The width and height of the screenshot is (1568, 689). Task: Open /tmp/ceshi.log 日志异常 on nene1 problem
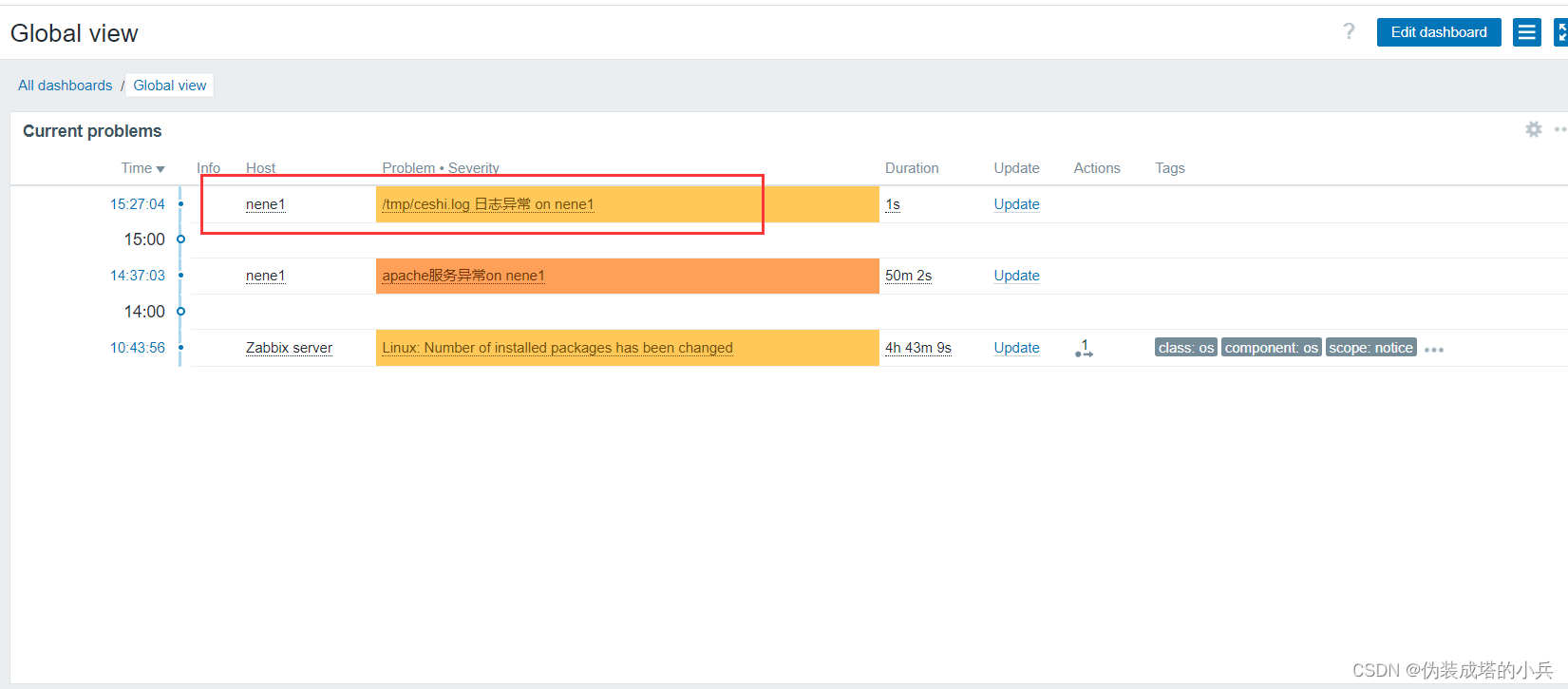(487, 204)
